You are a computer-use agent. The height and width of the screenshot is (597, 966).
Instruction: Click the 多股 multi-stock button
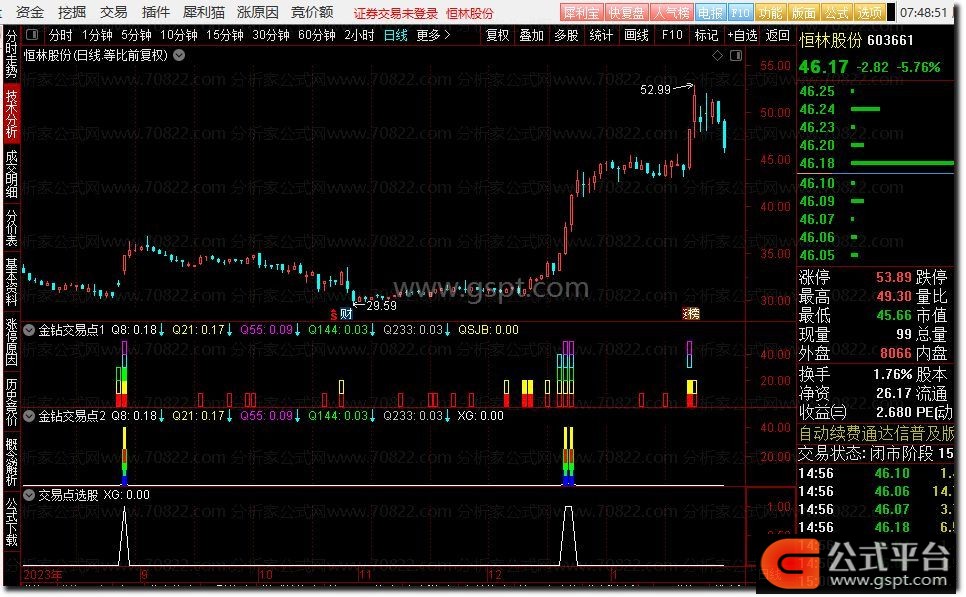(566, 35)
